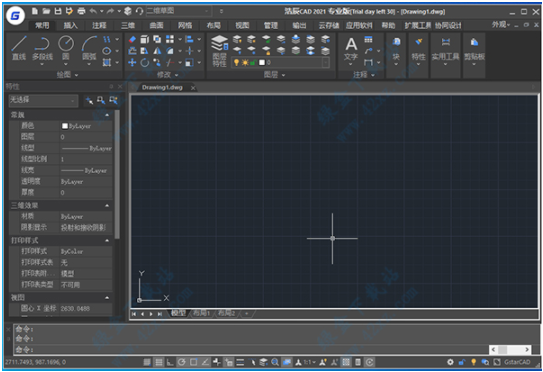Click the Rotate tool icon

(x=144, y=62)
